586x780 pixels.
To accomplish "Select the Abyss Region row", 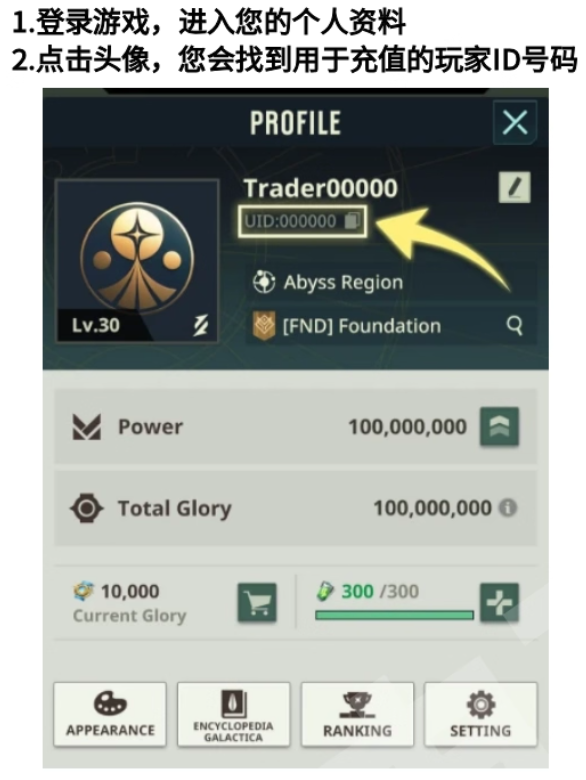I will [x=391, y=282].
